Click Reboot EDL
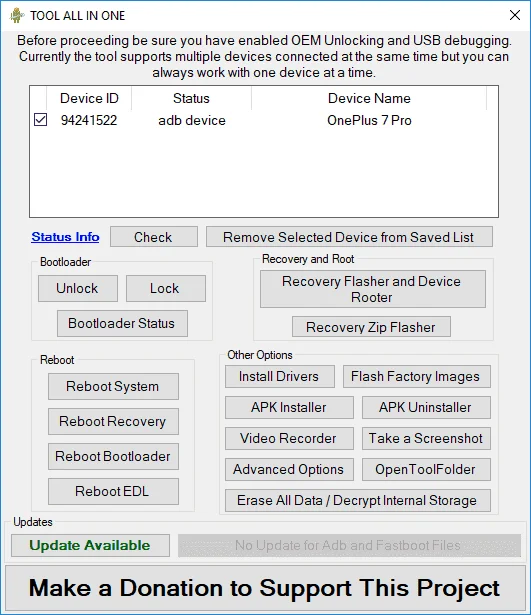Image resolution: width=531 pixels, height=615 pixels. point(113,491)
